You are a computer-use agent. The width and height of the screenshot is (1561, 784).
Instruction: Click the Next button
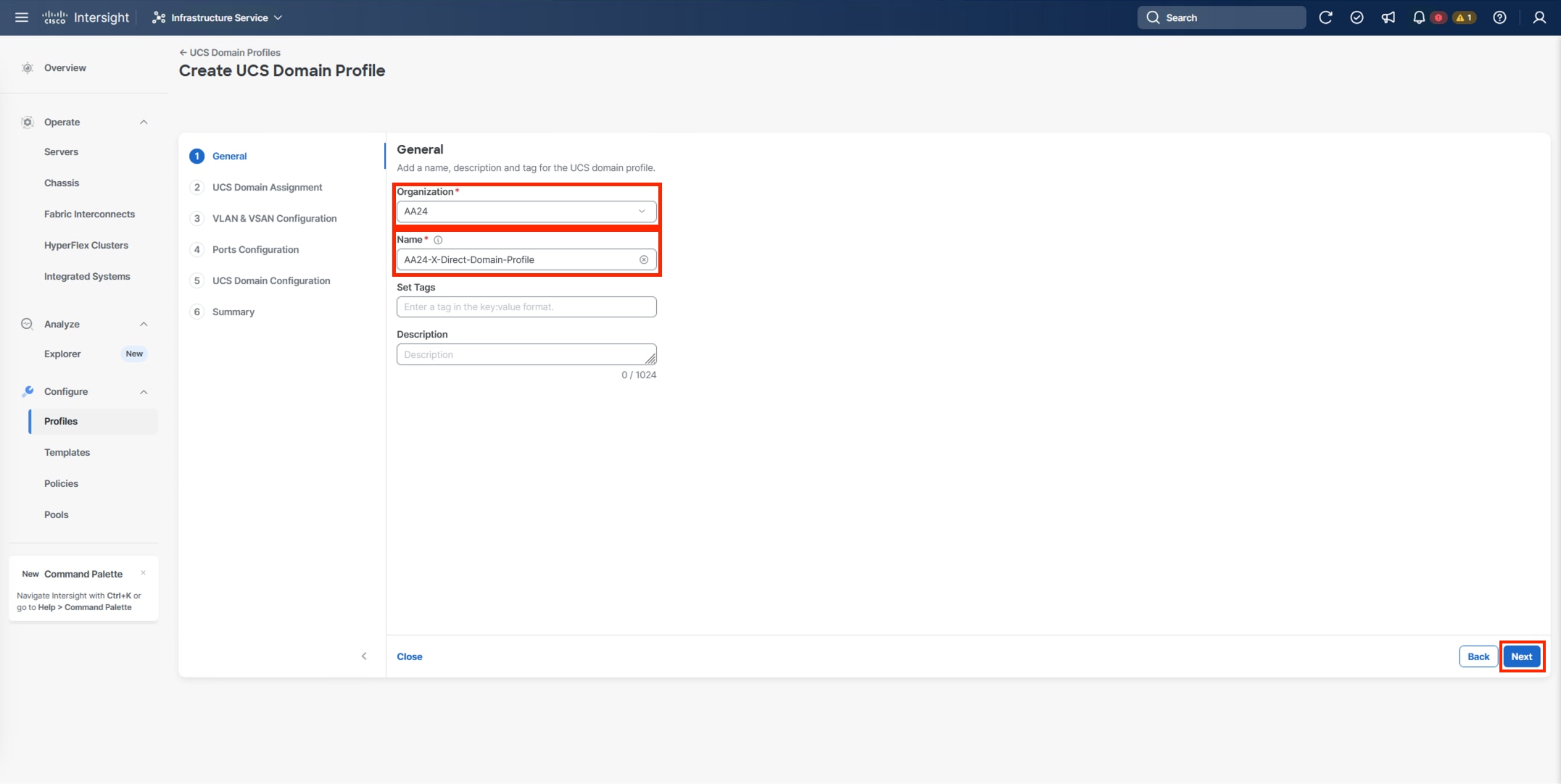click(1522, 656)
